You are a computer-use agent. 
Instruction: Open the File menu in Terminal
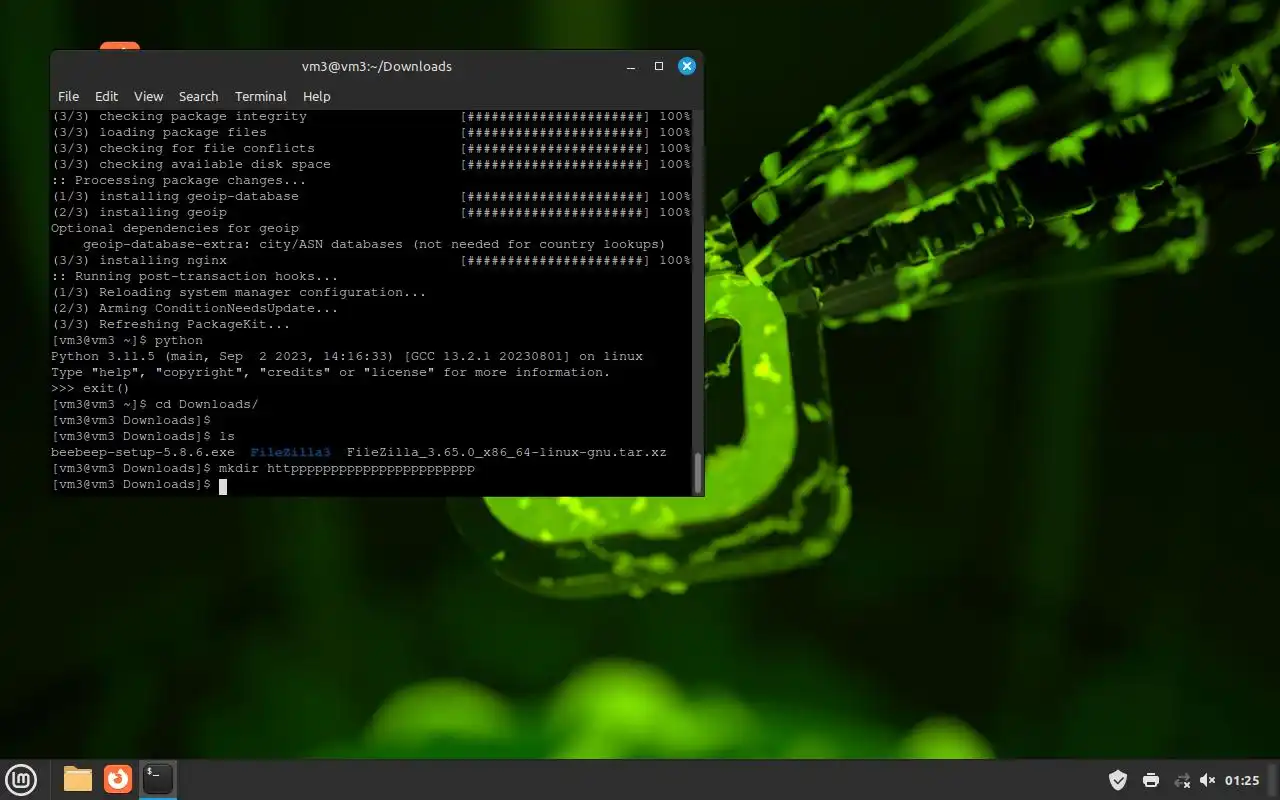pyautogui.click(x=68, y=96)
